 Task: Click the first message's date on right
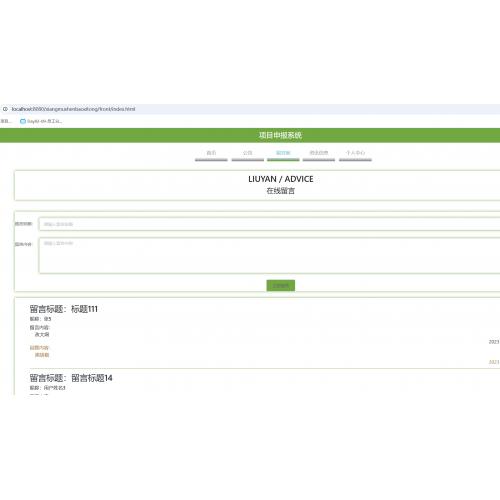(x=494, y=342)
